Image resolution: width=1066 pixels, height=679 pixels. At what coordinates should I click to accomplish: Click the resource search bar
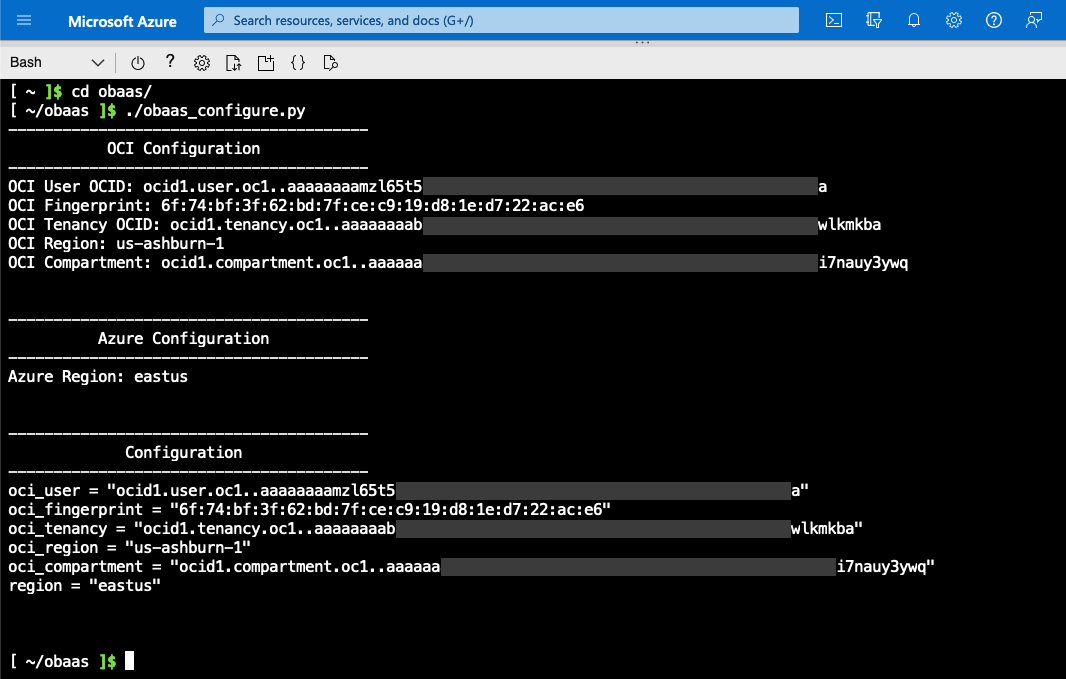(x=500, y=20)
